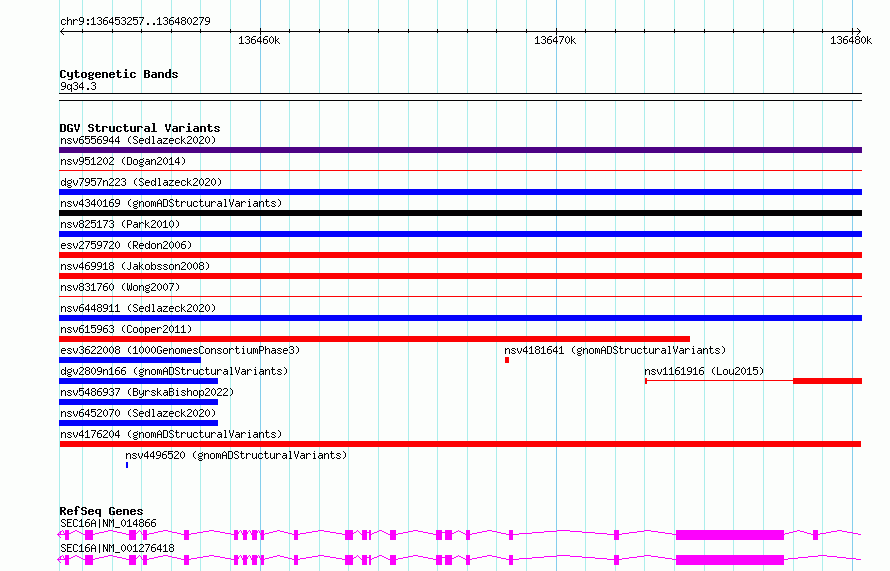Select the blue esv3622008 variant bar
The image size is (890, 571).
coord(130,360)
